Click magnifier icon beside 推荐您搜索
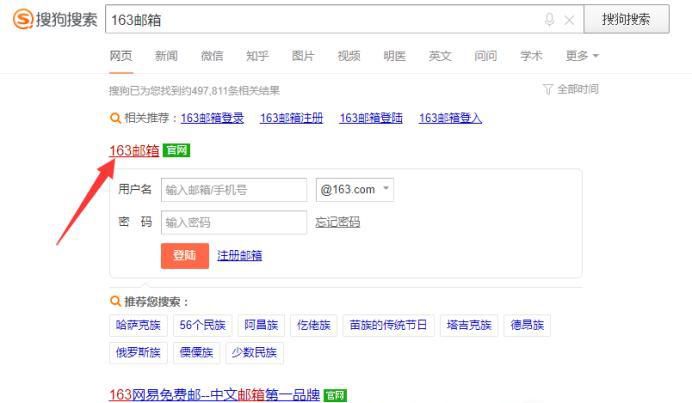This screenshot has width=692, height=403. click(115, 301)
